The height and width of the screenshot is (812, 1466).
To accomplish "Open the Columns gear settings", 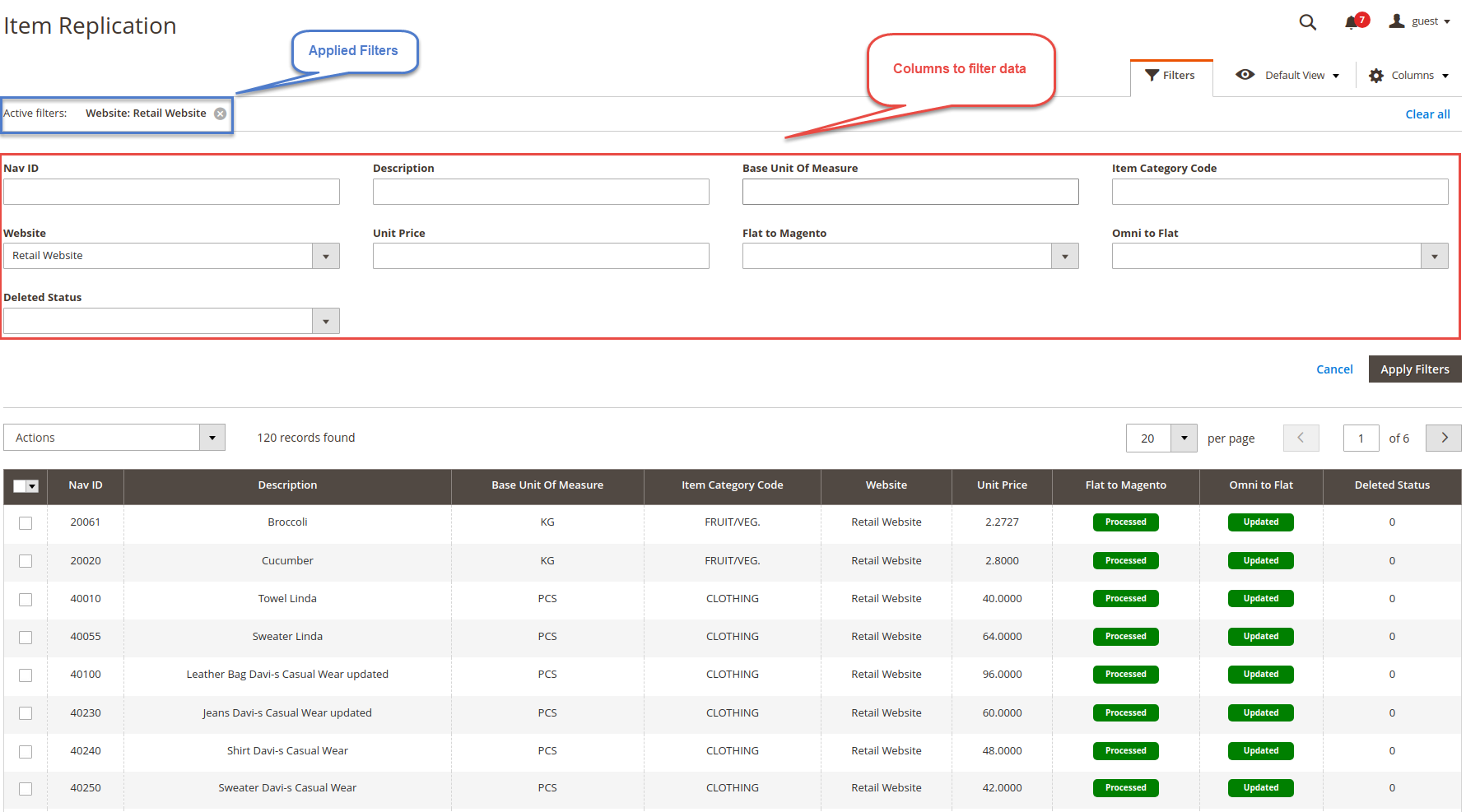I will pyautogui.click(x=1376, y=76).
